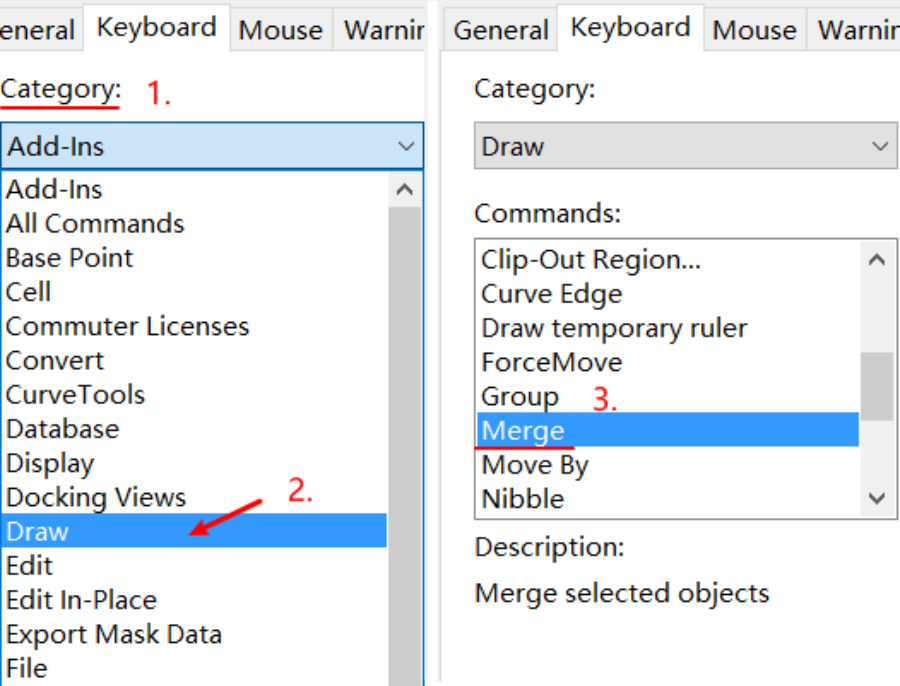Select the Curve Edge command
This screenshot has height=686, width=900.
coord(551,294)
